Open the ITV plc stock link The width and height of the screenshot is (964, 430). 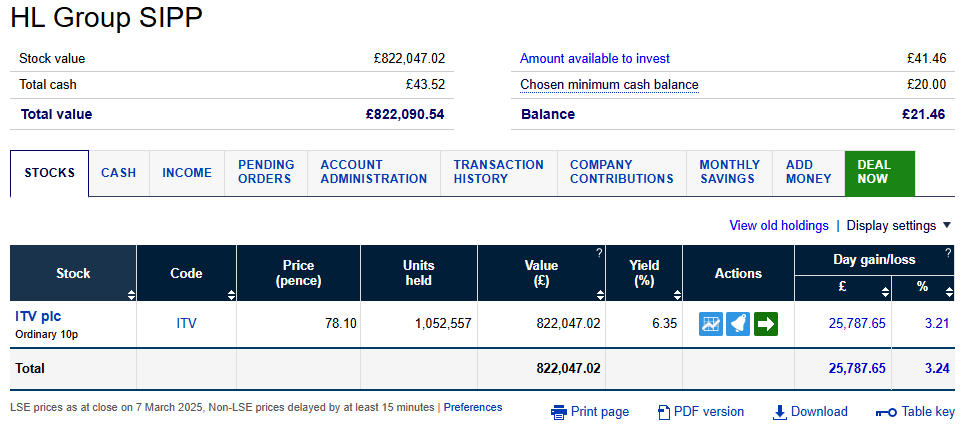[x=38, y=316]
